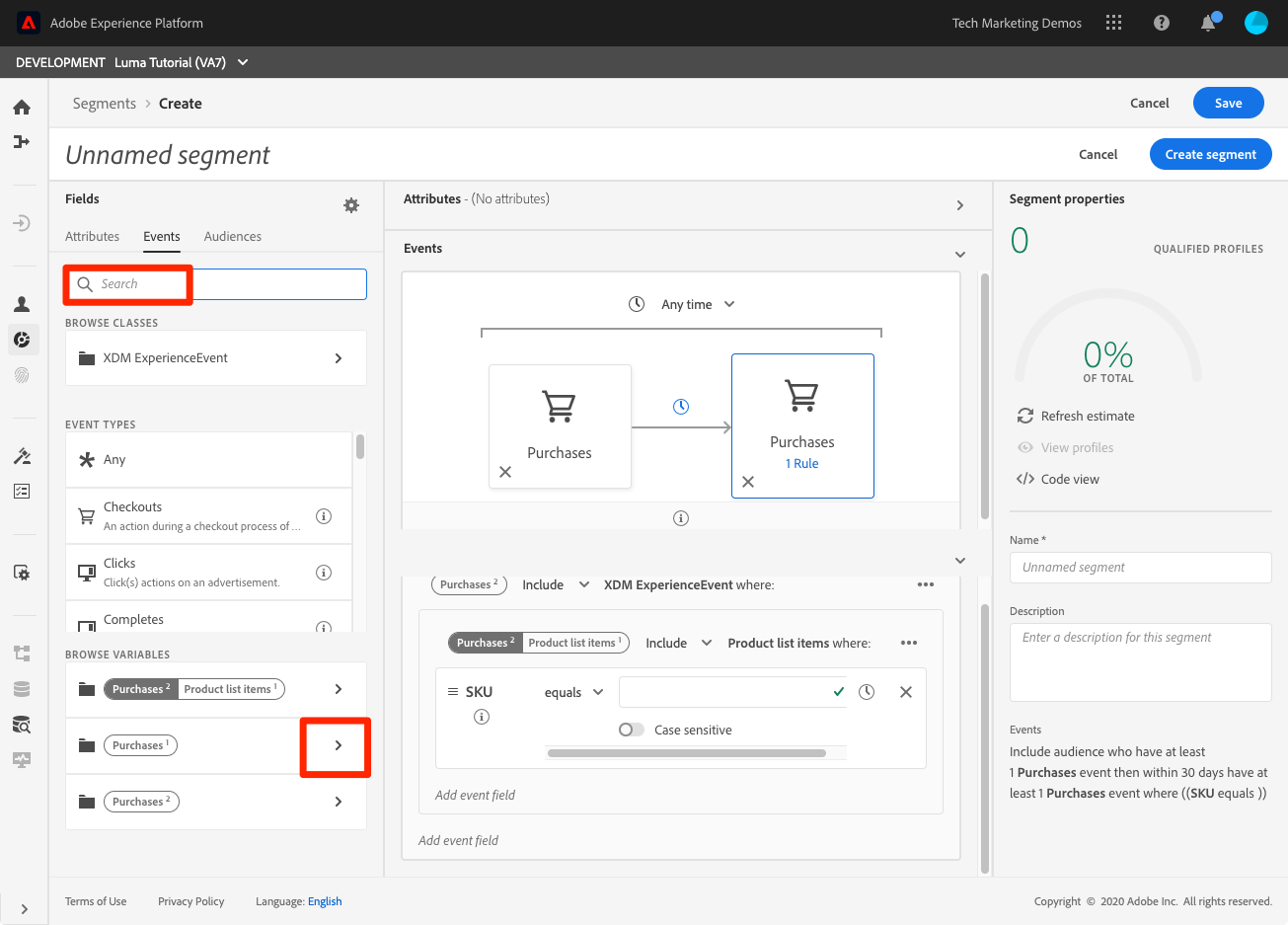This screenshot has height=925, width=1288.
Task: Show info for Checkouts event type
Action: tap(324, 516)
